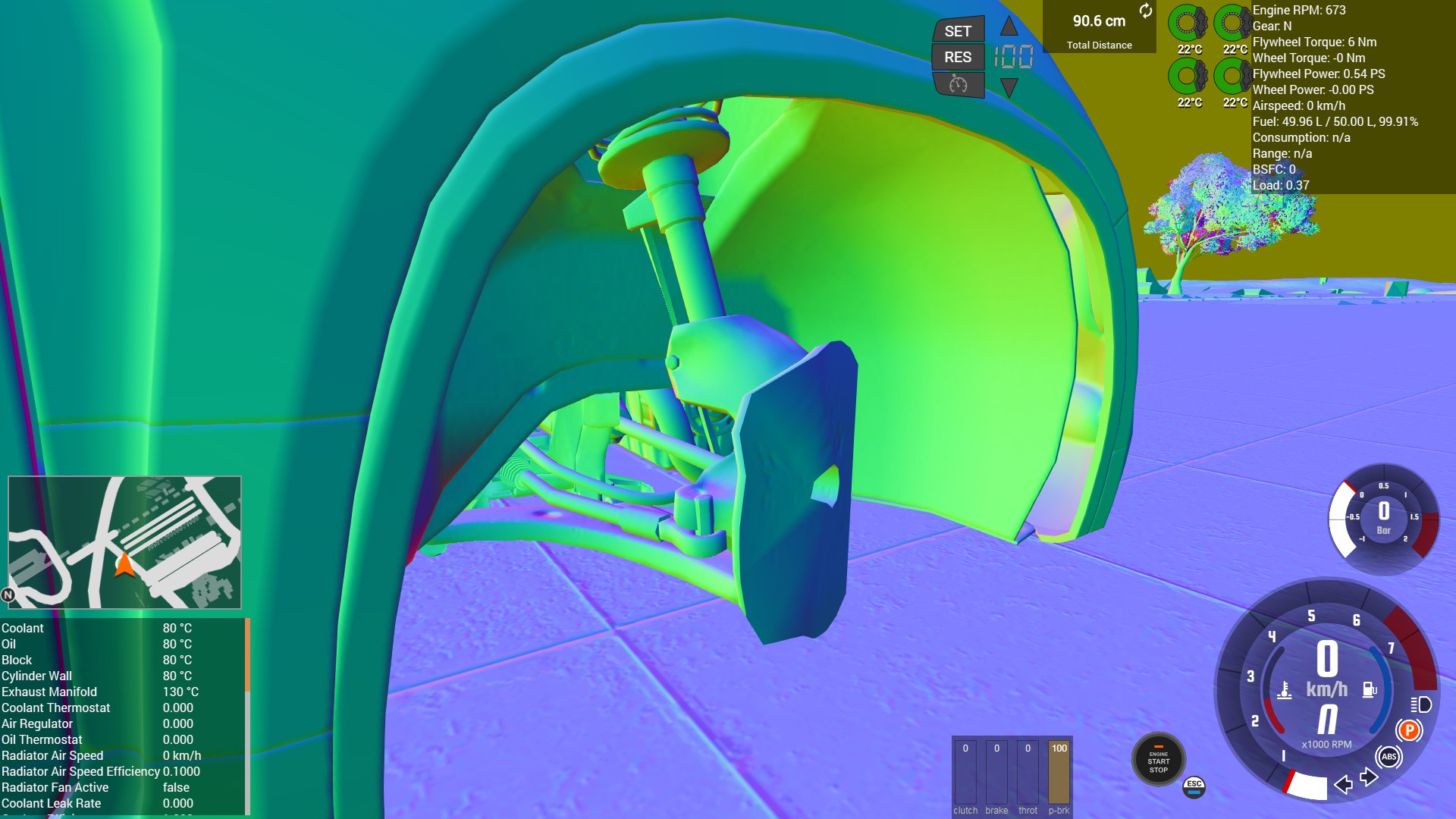Click the fuel pump gauge icon

[1370, 689]
